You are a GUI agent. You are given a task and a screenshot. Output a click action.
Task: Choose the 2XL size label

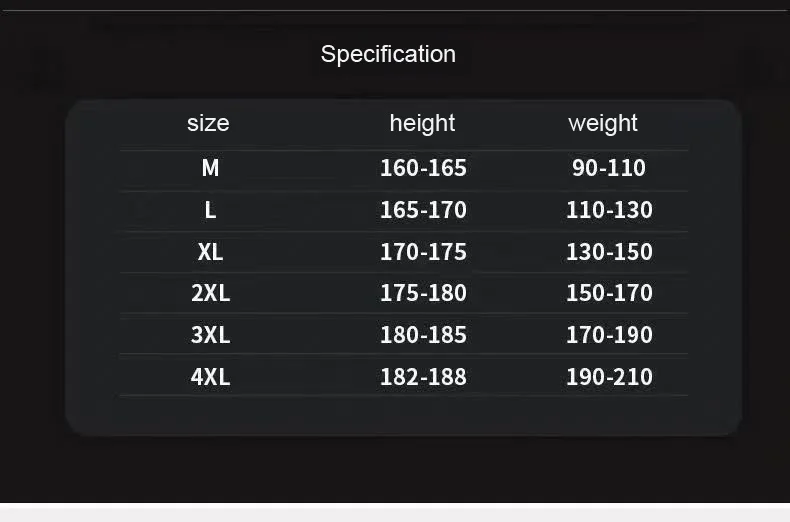click(210, 293)
